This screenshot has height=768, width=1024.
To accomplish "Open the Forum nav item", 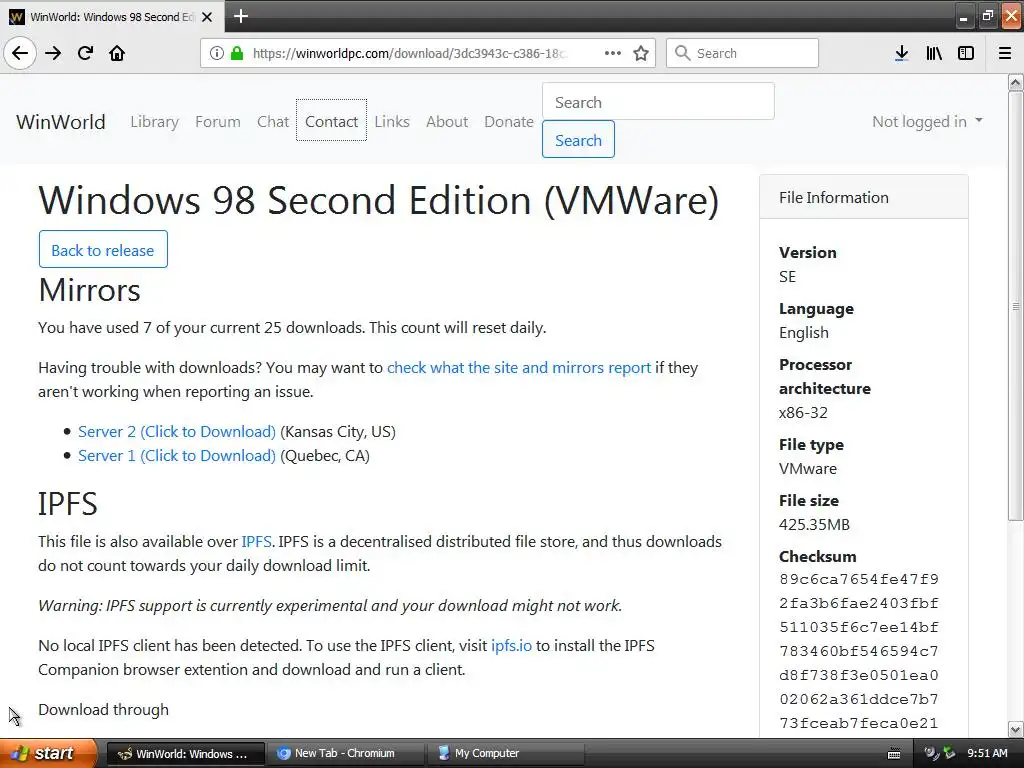I will tap(217, 121).
